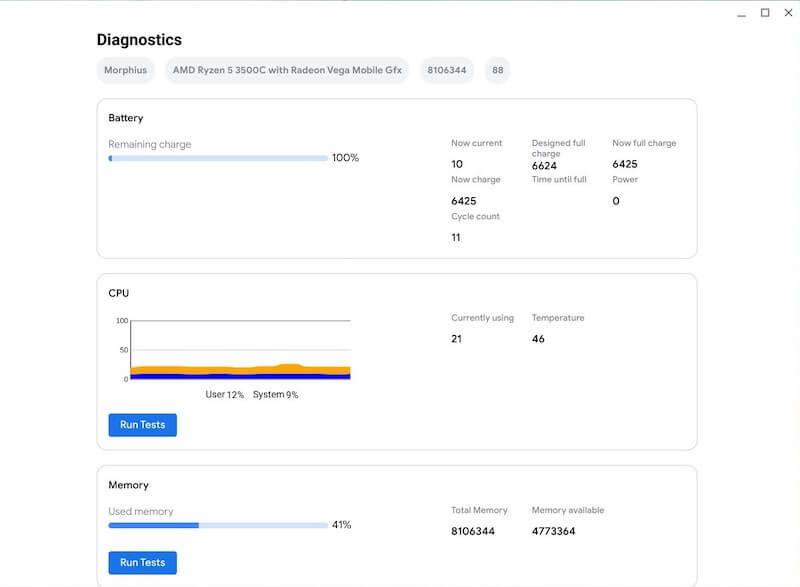Image resolution: width=800 pixels, height=587 pixels.
Task: Select the AMD Ryzen 5 3500C chip
Action: (287, 71)
